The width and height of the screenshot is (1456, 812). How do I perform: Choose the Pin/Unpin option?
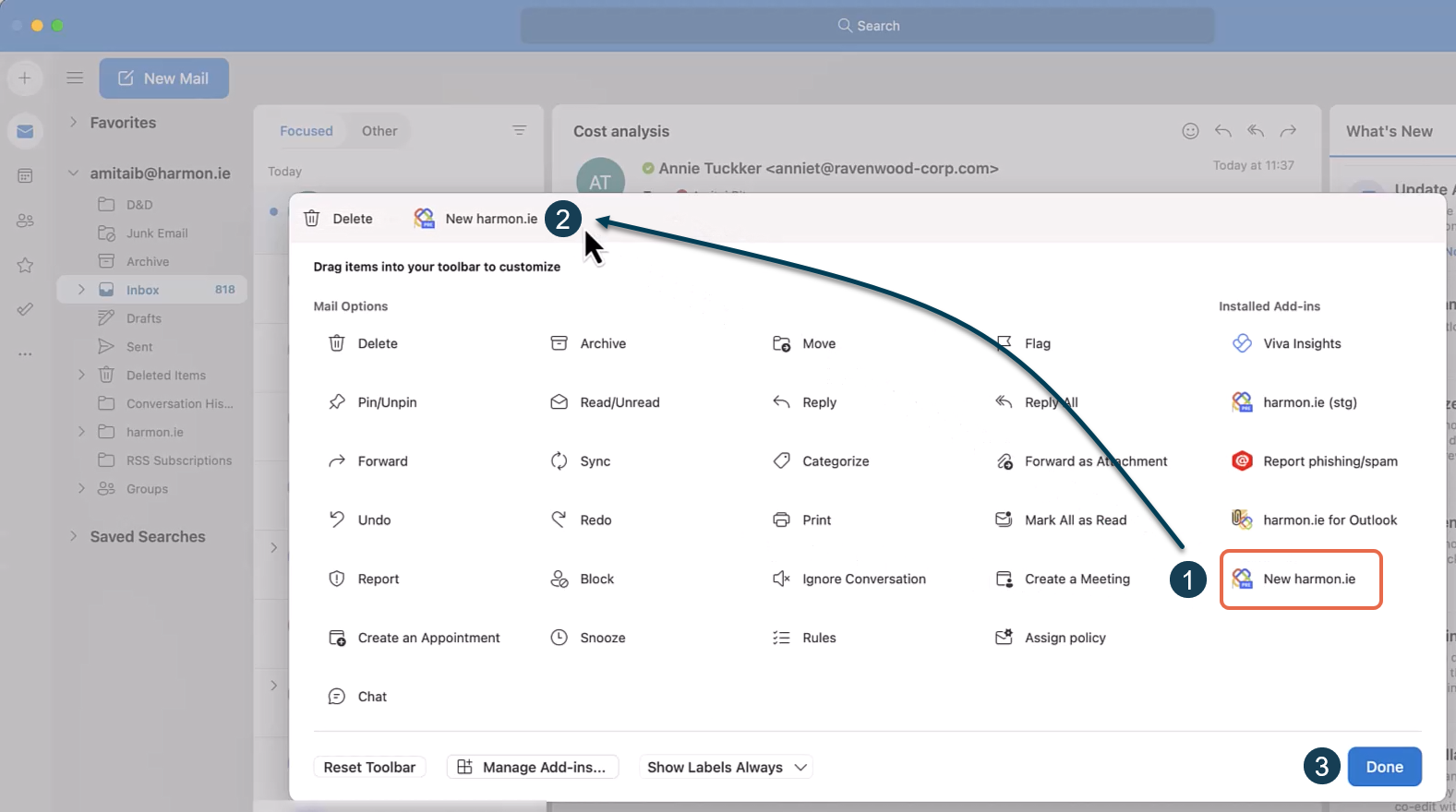tap(373, 402)
